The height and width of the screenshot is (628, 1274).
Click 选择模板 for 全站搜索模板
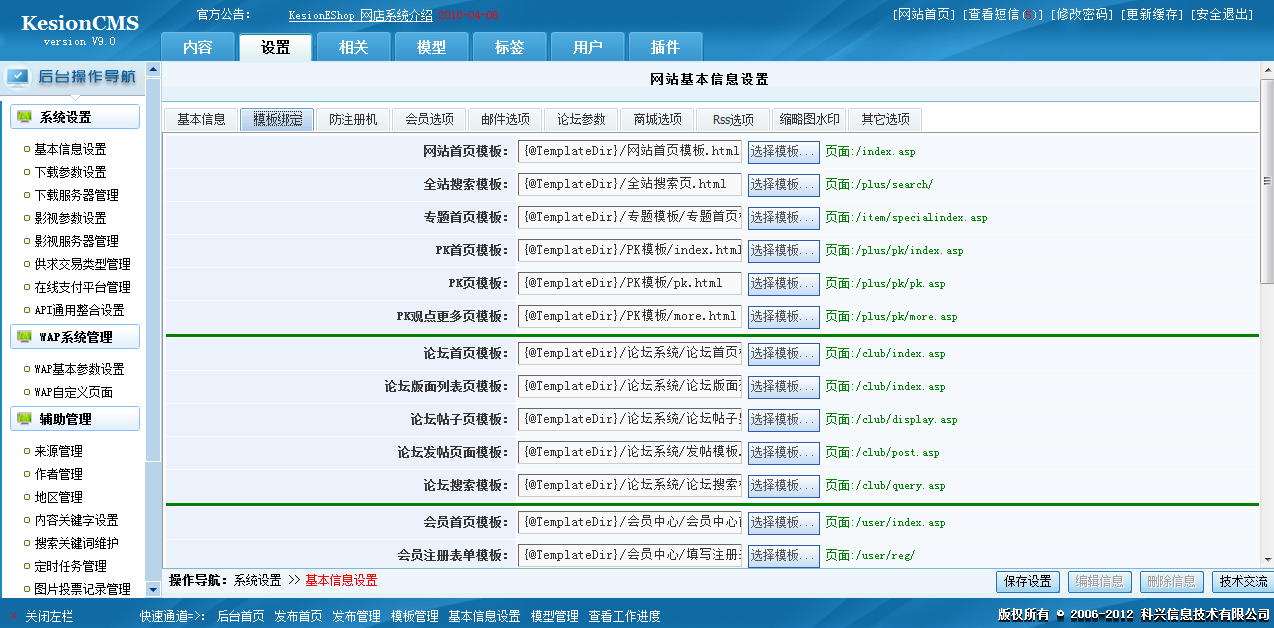pos(784,185)
